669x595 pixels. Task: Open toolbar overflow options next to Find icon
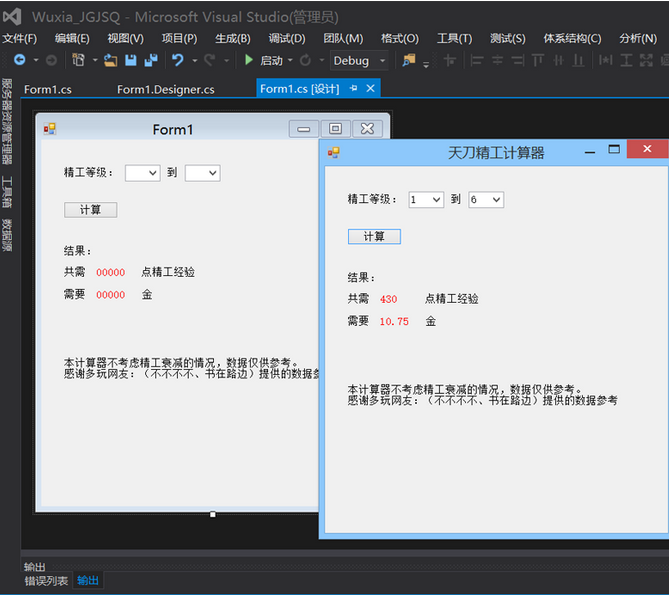425,64
